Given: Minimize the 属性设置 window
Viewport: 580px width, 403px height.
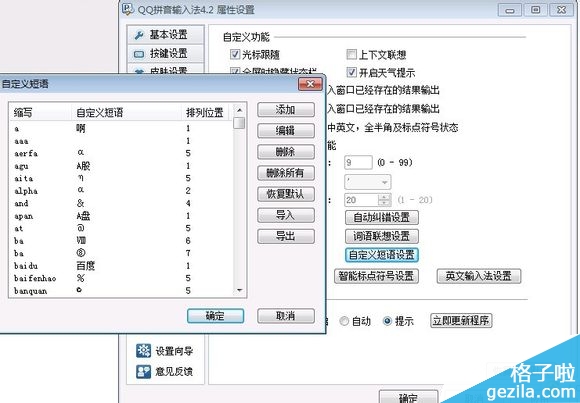Looking at the screenshot, I should coord(510,10).
